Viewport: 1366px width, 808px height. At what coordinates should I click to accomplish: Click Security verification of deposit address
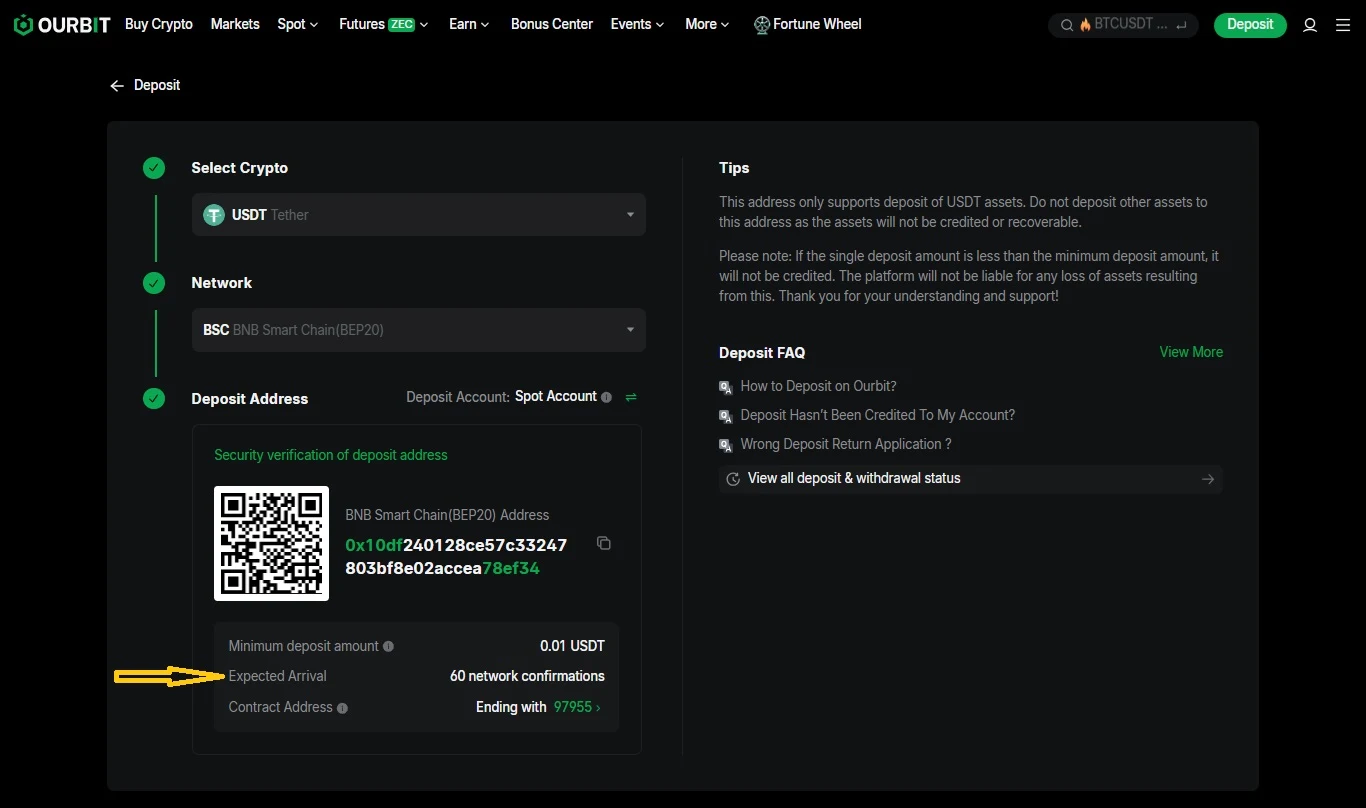(331, 455)
